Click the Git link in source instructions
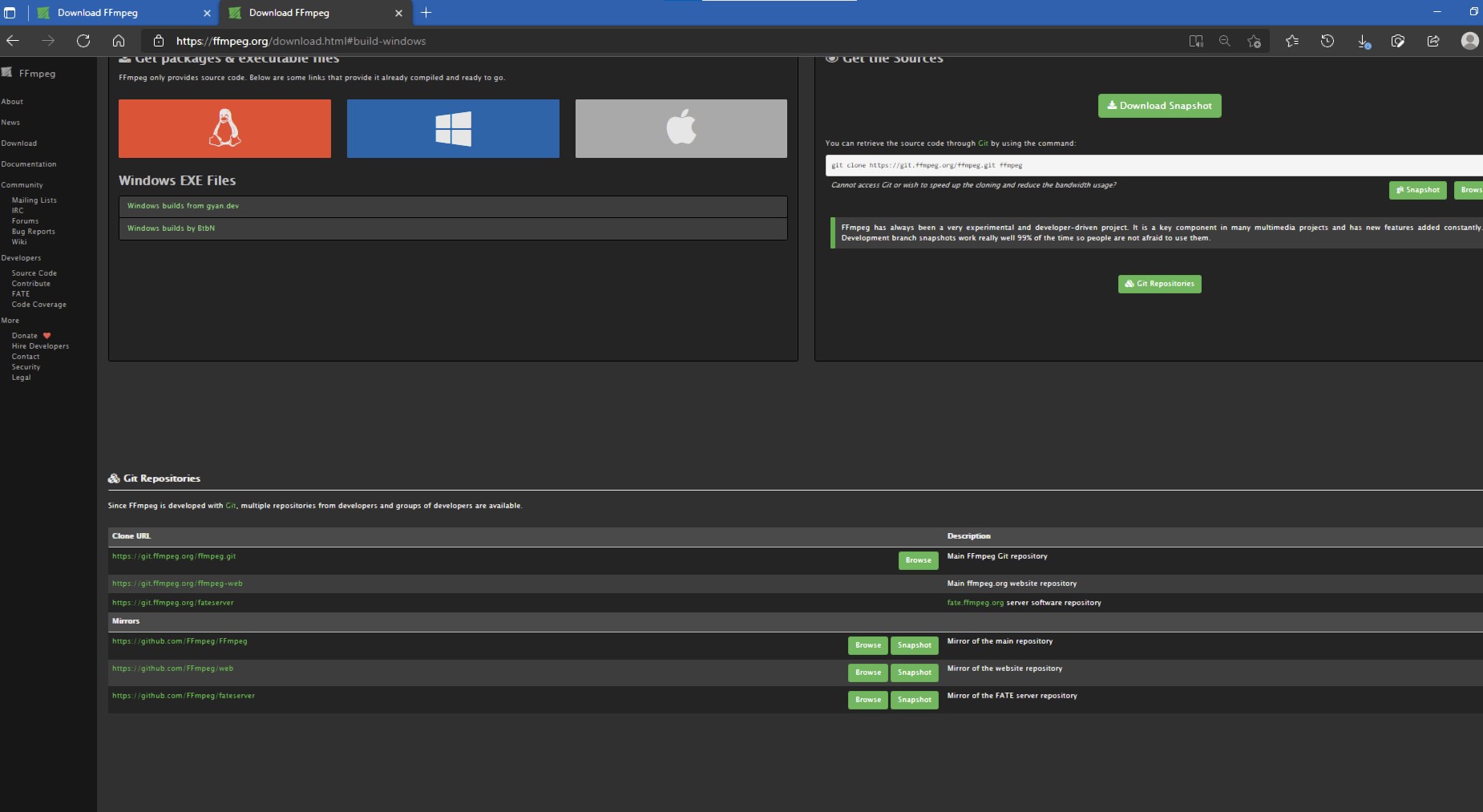1483x812 pixels. 983,143
